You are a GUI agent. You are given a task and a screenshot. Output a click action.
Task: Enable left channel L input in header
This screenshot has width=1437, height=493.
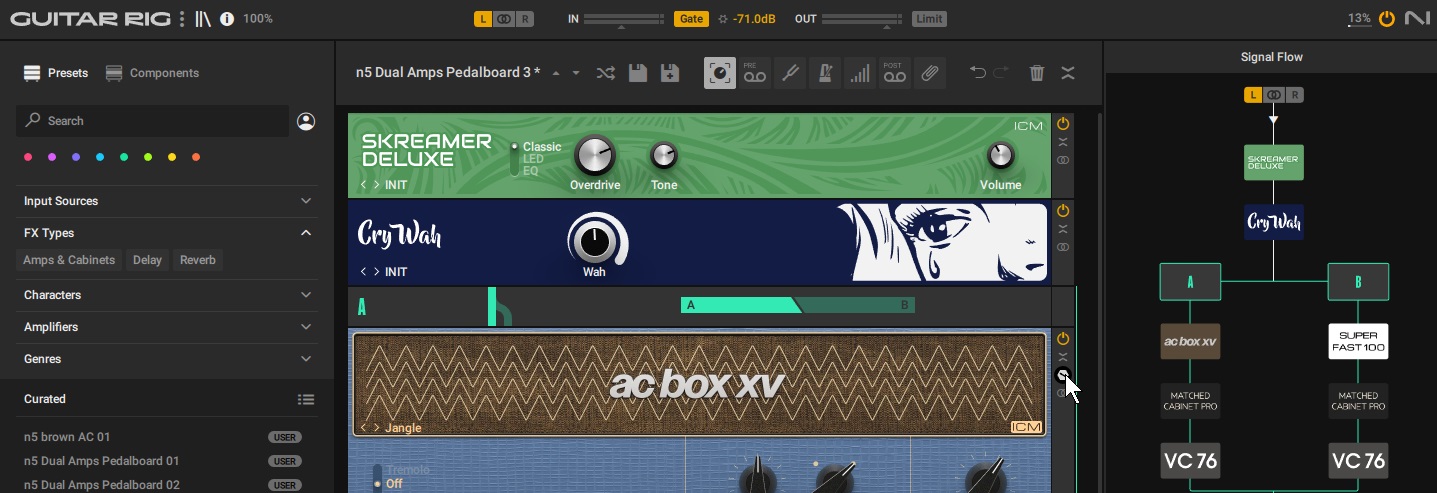(483, 19)
